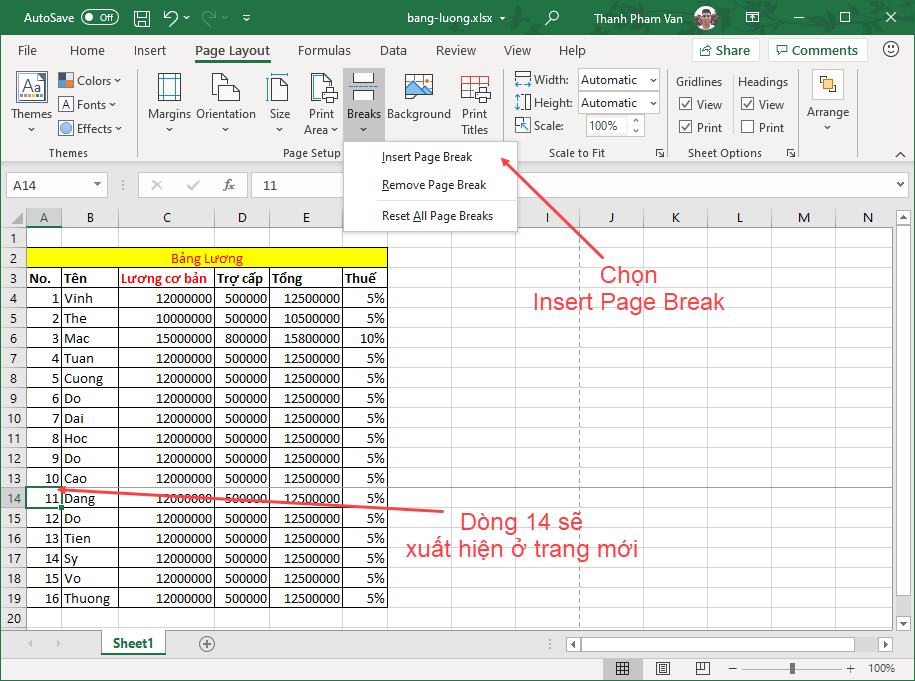The width and height of the screenshot is (915, 681).
Task: Click the Undo arrow icon
Action: (170, 18)
